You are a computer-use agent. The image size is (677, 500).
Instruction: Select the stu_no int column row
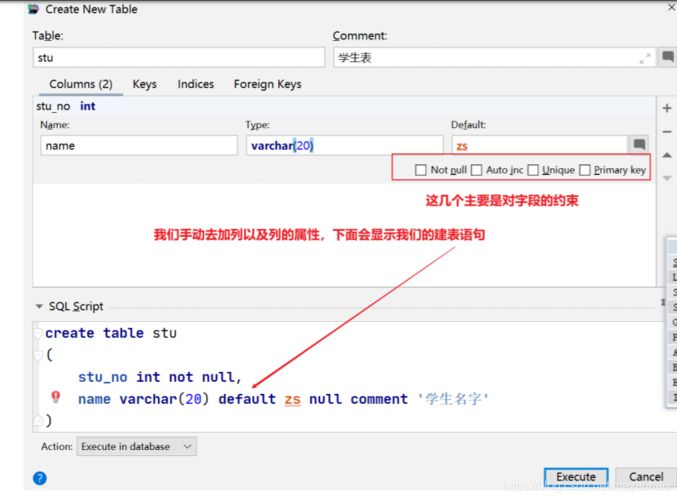[344, 106]
